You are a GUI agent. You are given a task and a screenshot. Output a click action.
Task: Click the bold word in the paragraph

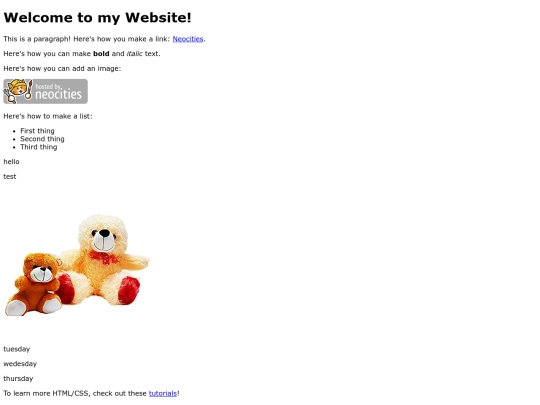coord(101,54)
